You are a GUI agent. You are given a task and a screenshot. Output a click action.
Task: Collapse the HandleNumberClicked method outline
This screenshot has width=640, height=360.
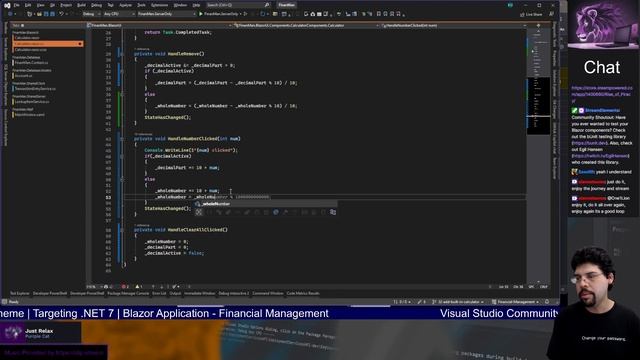[122, 139]
